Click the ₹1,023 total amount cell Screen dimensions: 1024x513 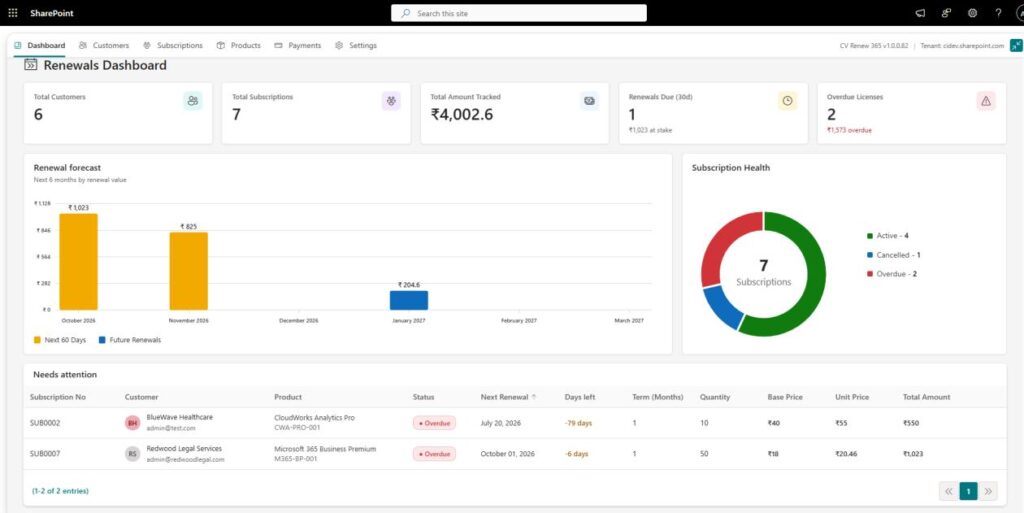click(x=913, y=454)
